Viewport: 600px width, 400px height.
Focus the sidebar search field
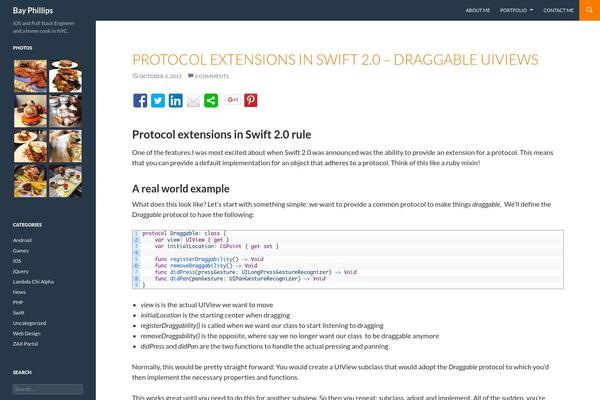[48, 389]
